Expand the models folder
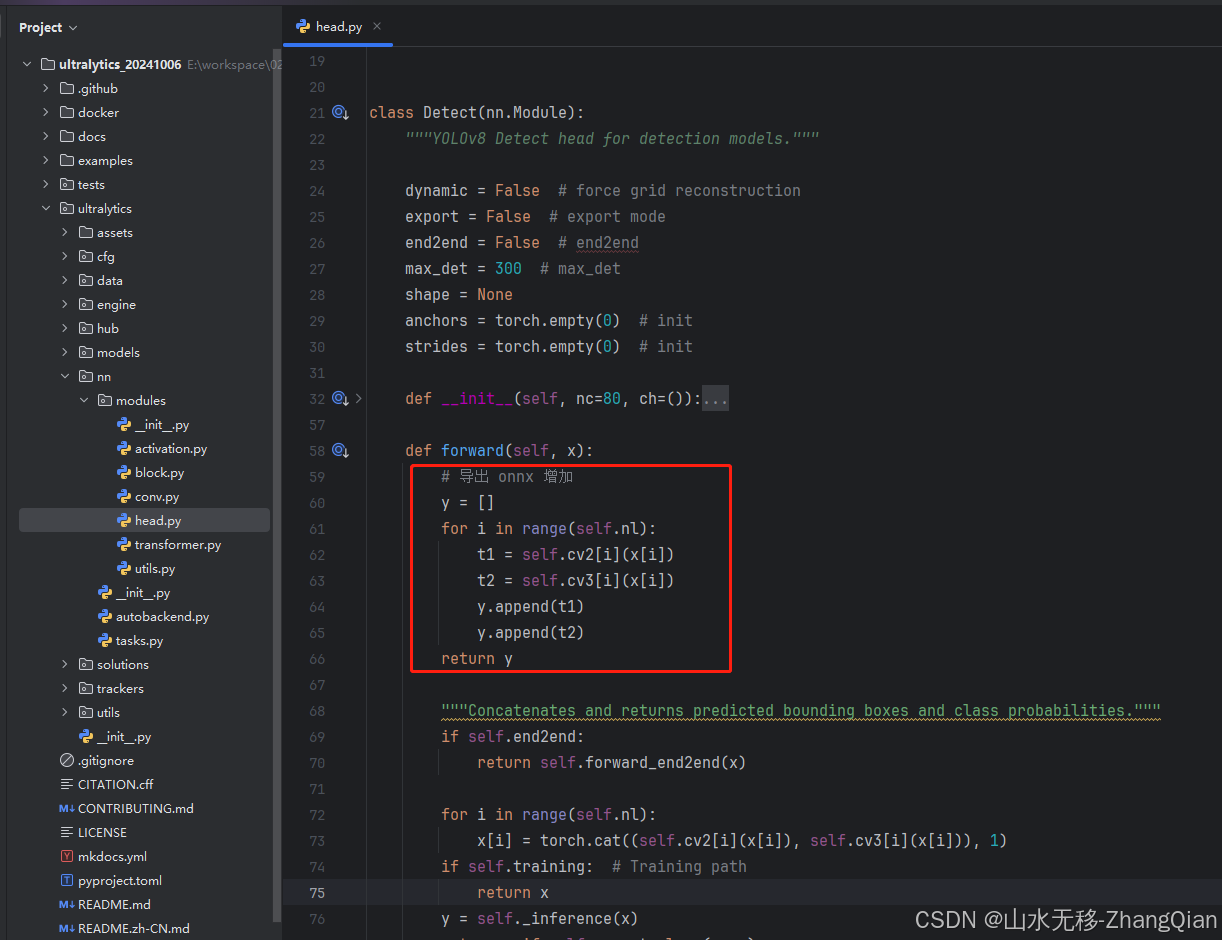The width and height of the screenshot is (1222, 940). pyautogui.click(x=65, y=352)
